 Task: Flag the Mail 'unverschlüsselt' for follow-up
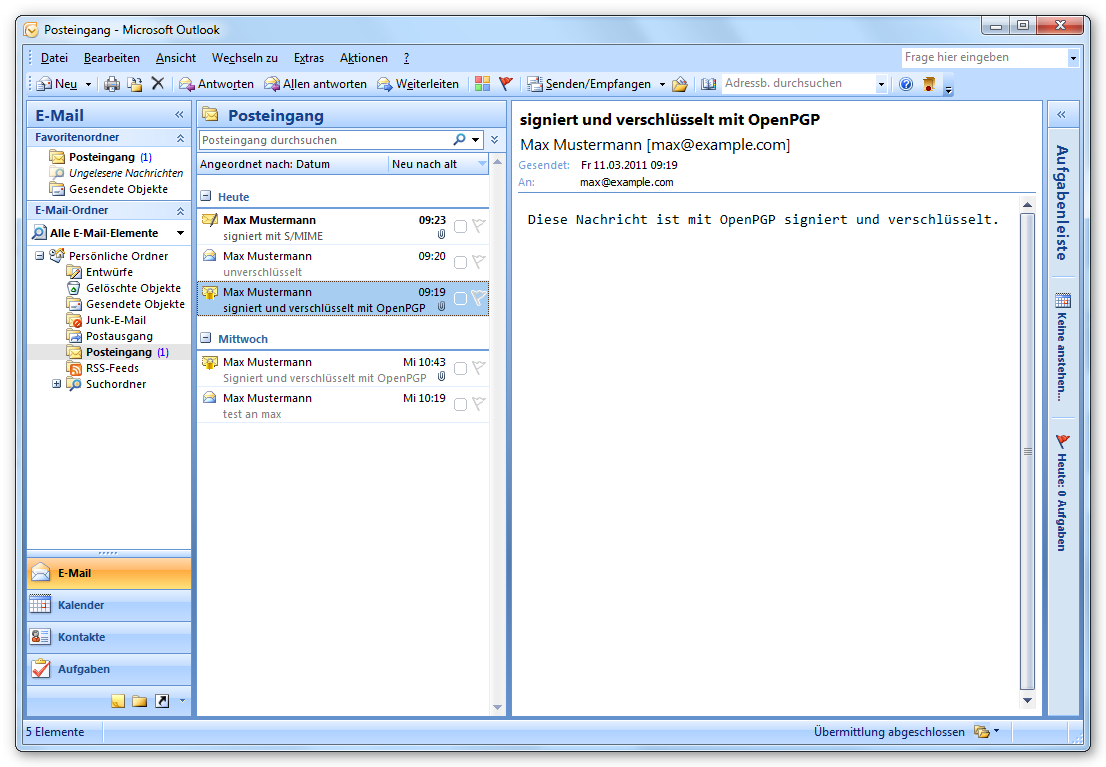click(477, 262)
